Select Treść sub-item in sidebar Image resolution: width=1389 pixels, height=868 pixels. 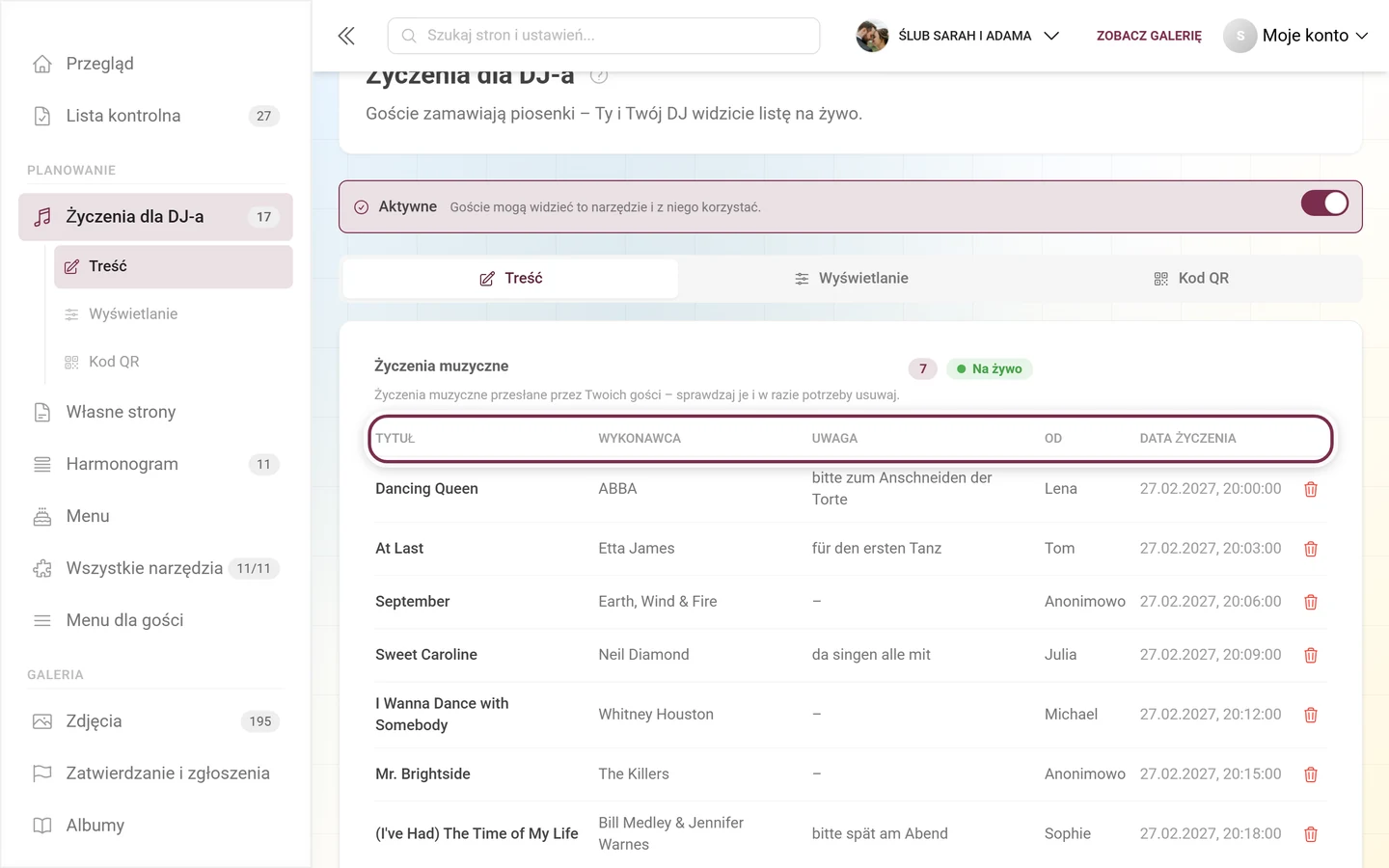(174, 266)
